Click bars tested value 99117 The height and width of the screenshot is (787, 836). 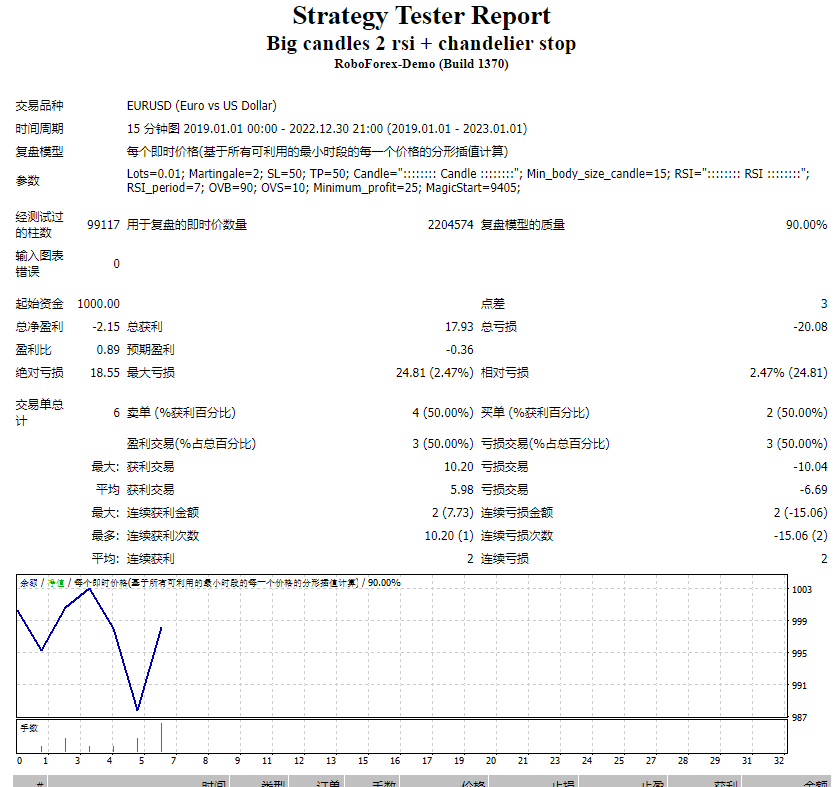click(x=103, y=224)
